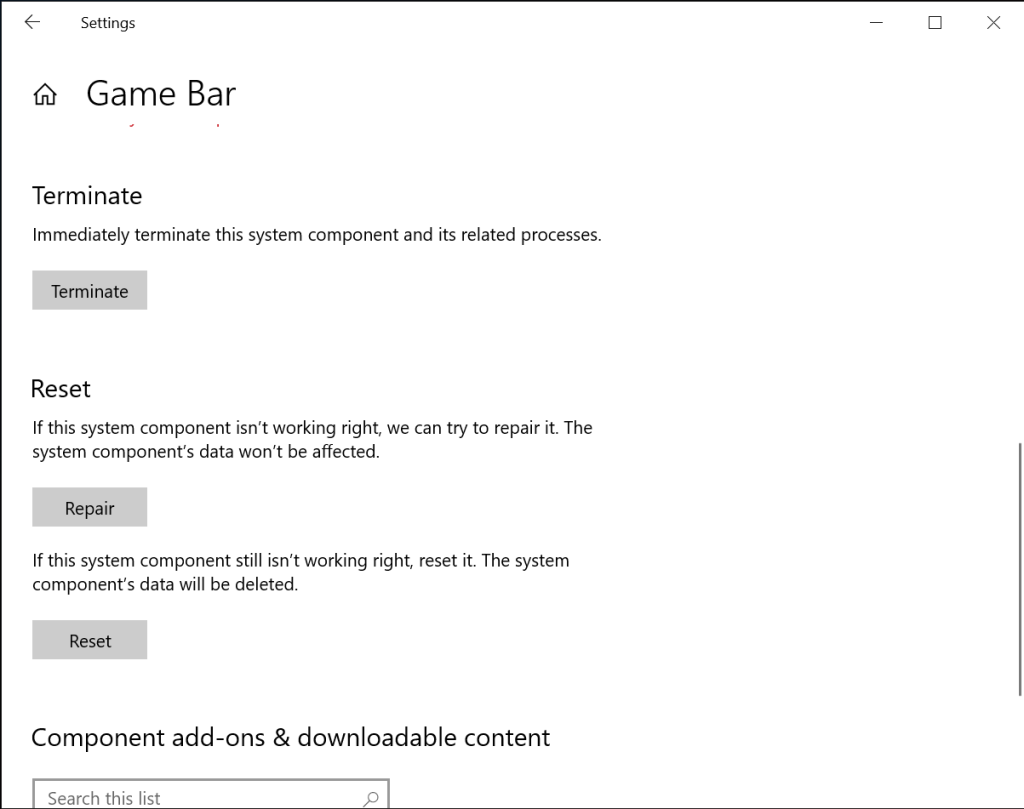This screenshot has width=1024, height=809.
Task: Click the Settings window title text
Action: point(108,23)
